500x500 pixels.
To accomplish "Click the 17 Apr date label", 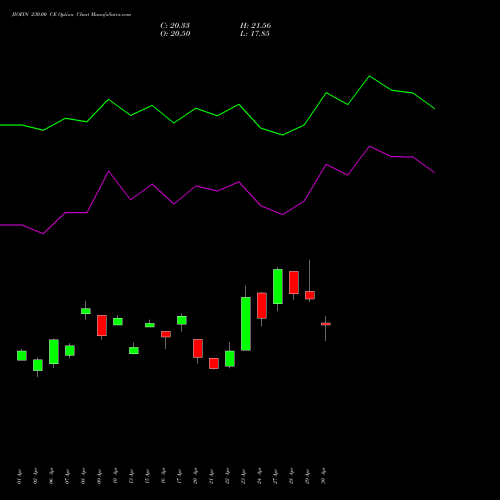I will [179, 476].
